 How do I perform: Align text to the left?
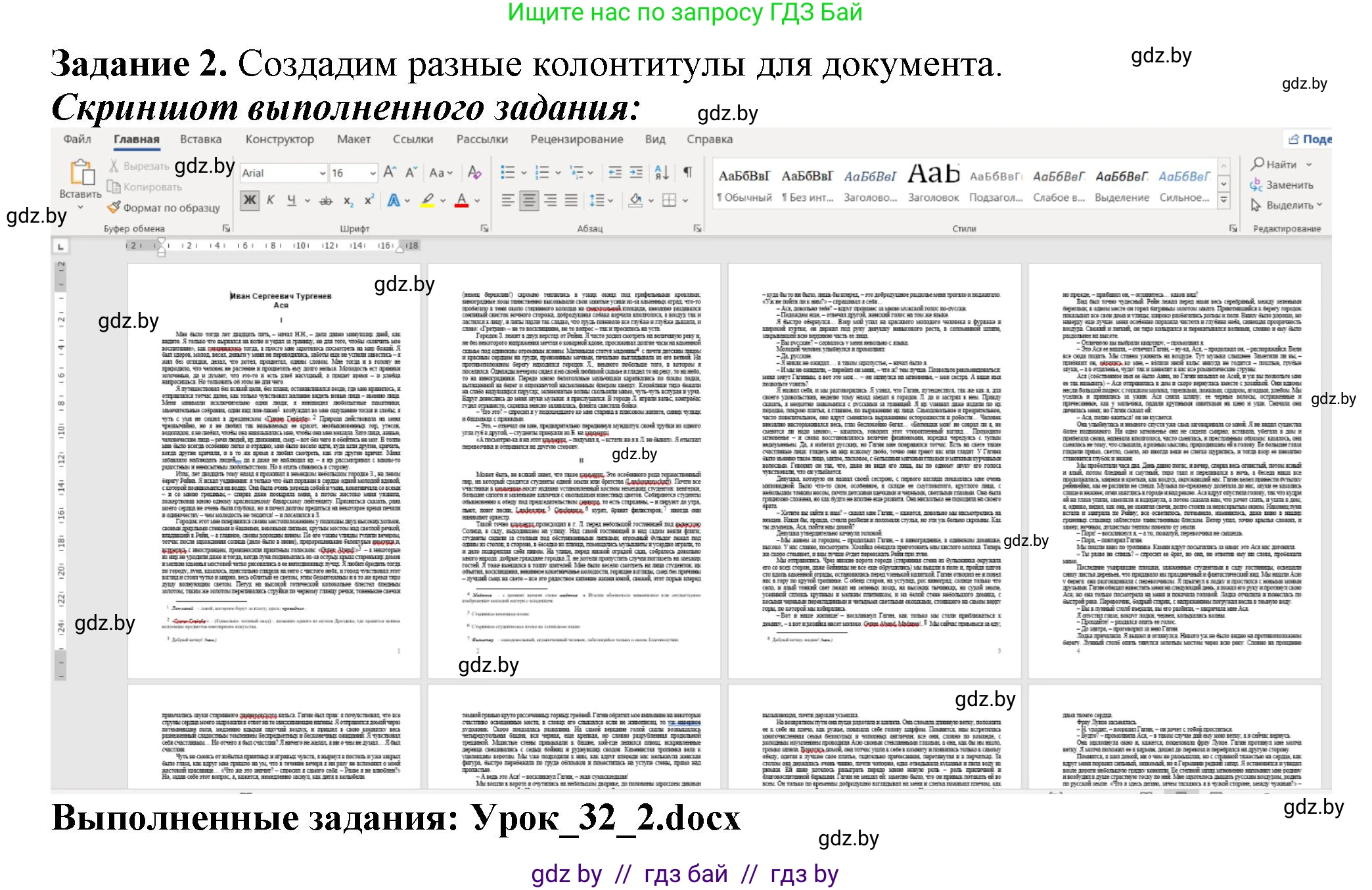[507, 200]
